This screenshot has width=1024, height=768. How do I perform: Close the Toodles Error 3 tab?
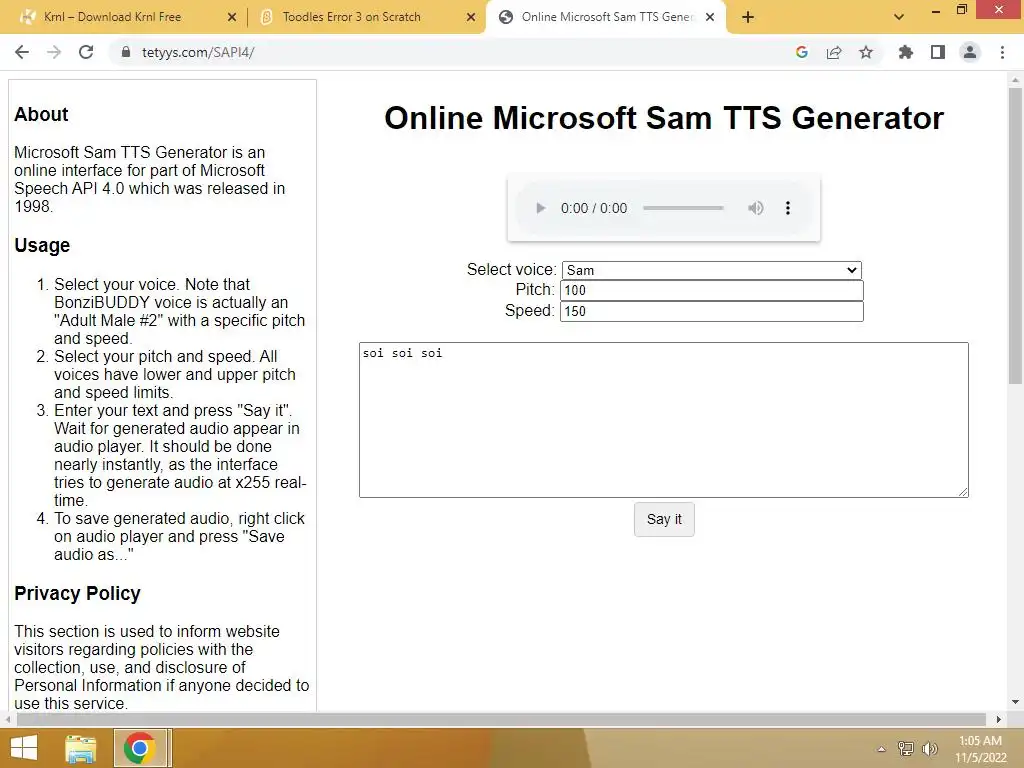pyautogui.click(x=471, y=17)
